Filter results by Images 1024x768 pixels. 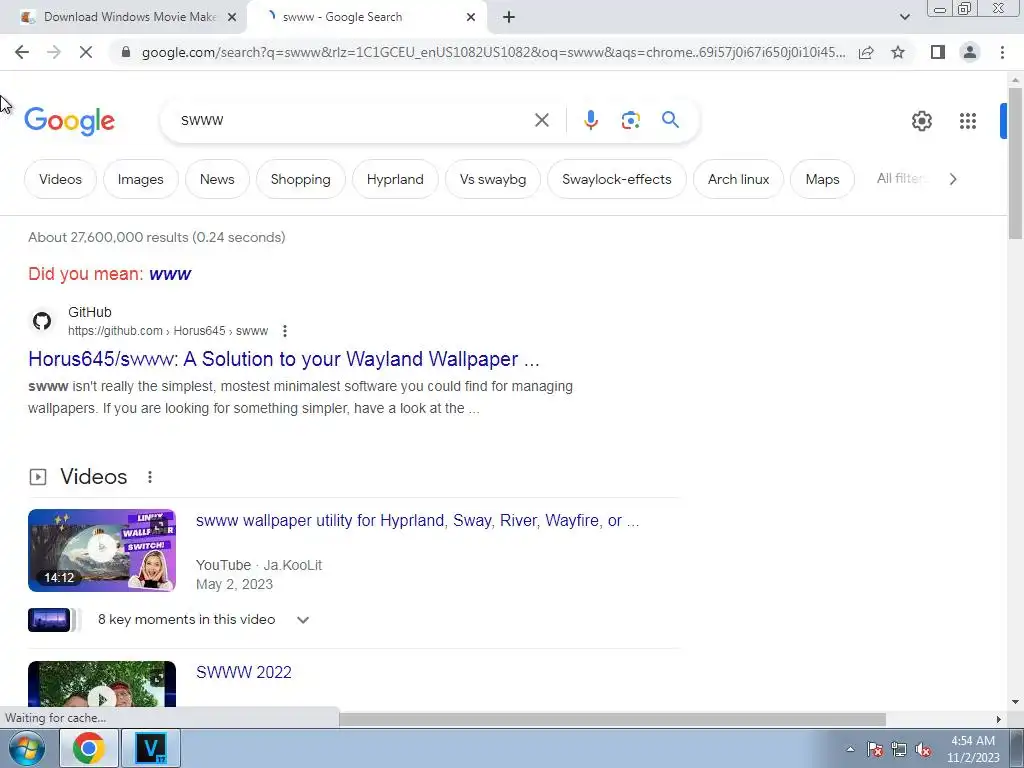click(x=140, y=179)
